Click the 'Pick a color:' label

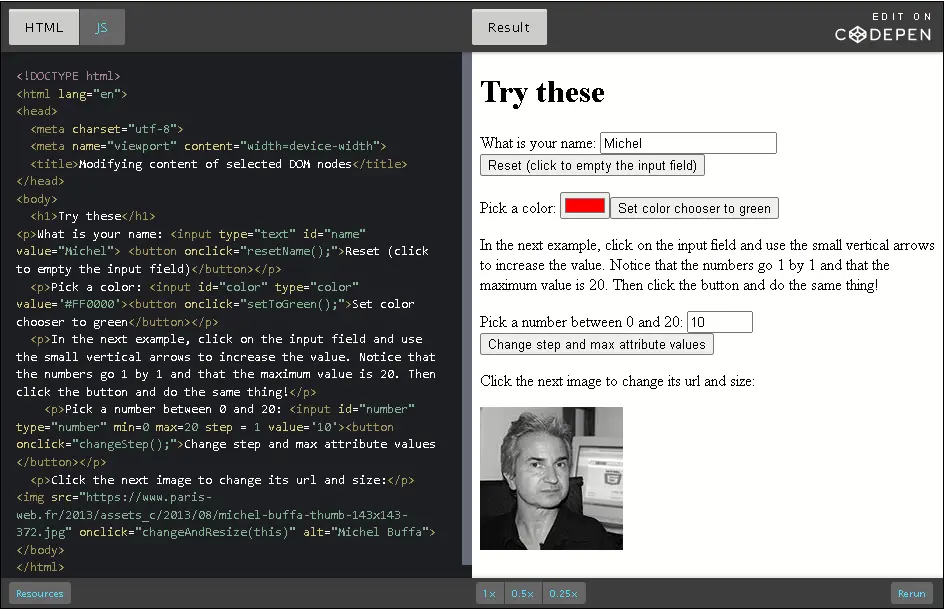518,208
